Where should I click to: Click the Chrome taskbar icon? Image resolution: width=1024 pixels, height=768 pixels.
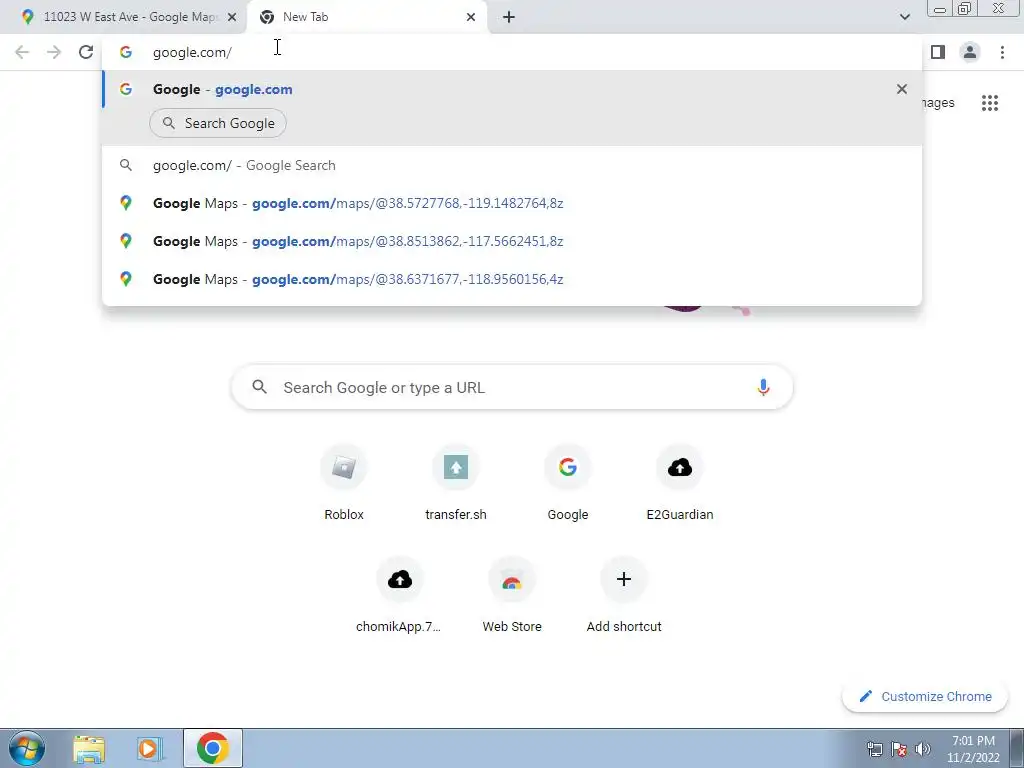[212, 748]
